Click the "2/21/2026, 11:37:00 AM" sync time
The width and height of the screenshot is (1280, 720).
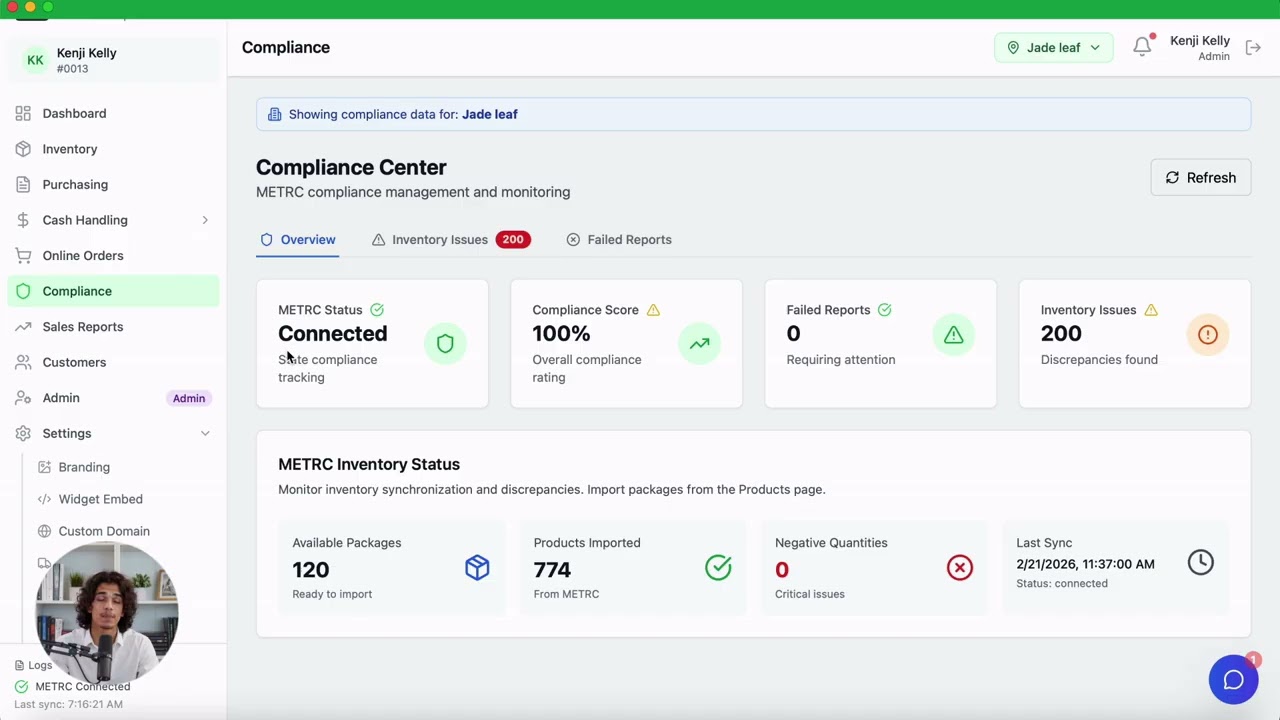1085,564
